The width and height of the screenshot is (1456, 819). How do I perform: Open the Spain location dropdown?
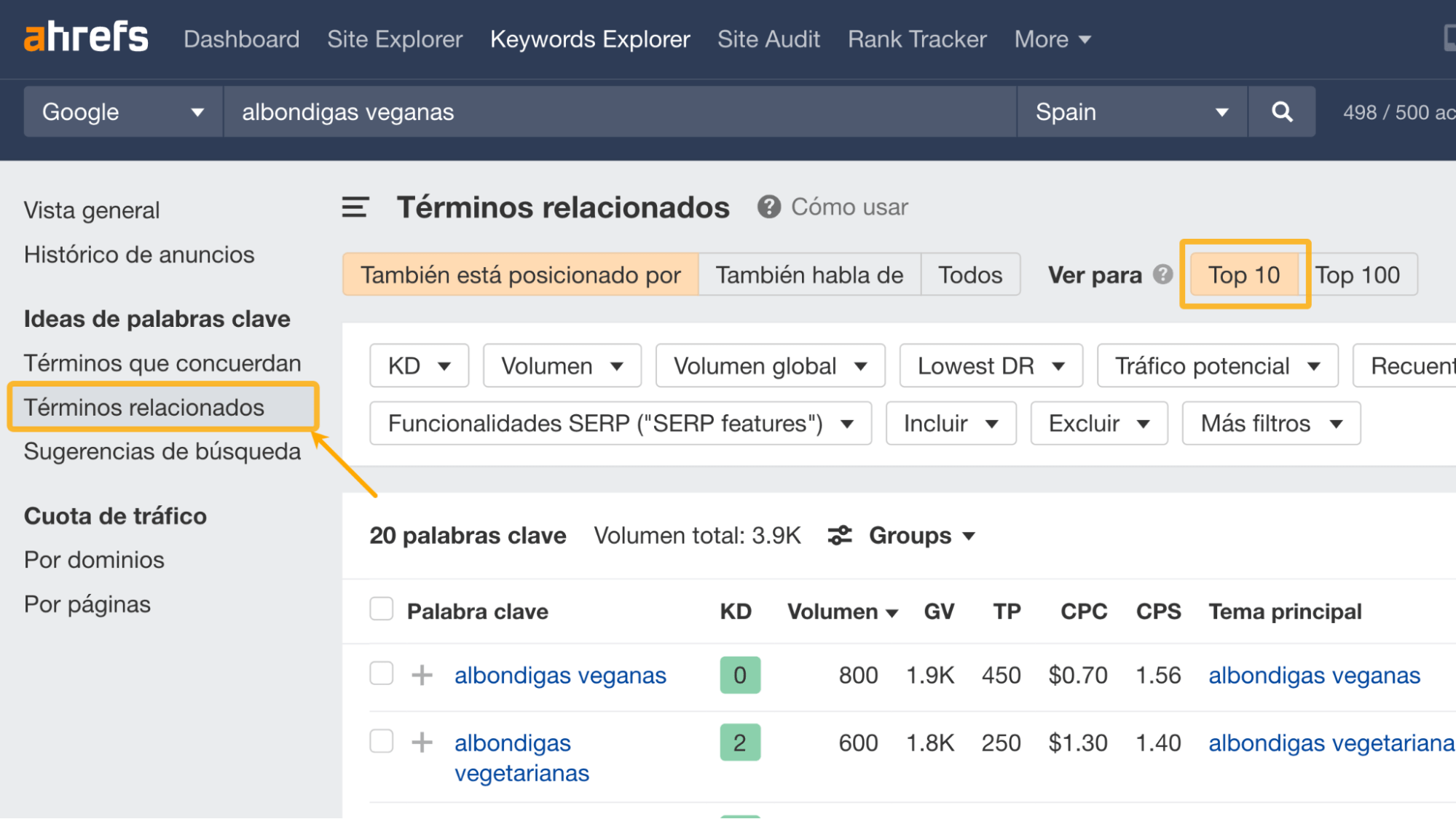pos(1131,111)
